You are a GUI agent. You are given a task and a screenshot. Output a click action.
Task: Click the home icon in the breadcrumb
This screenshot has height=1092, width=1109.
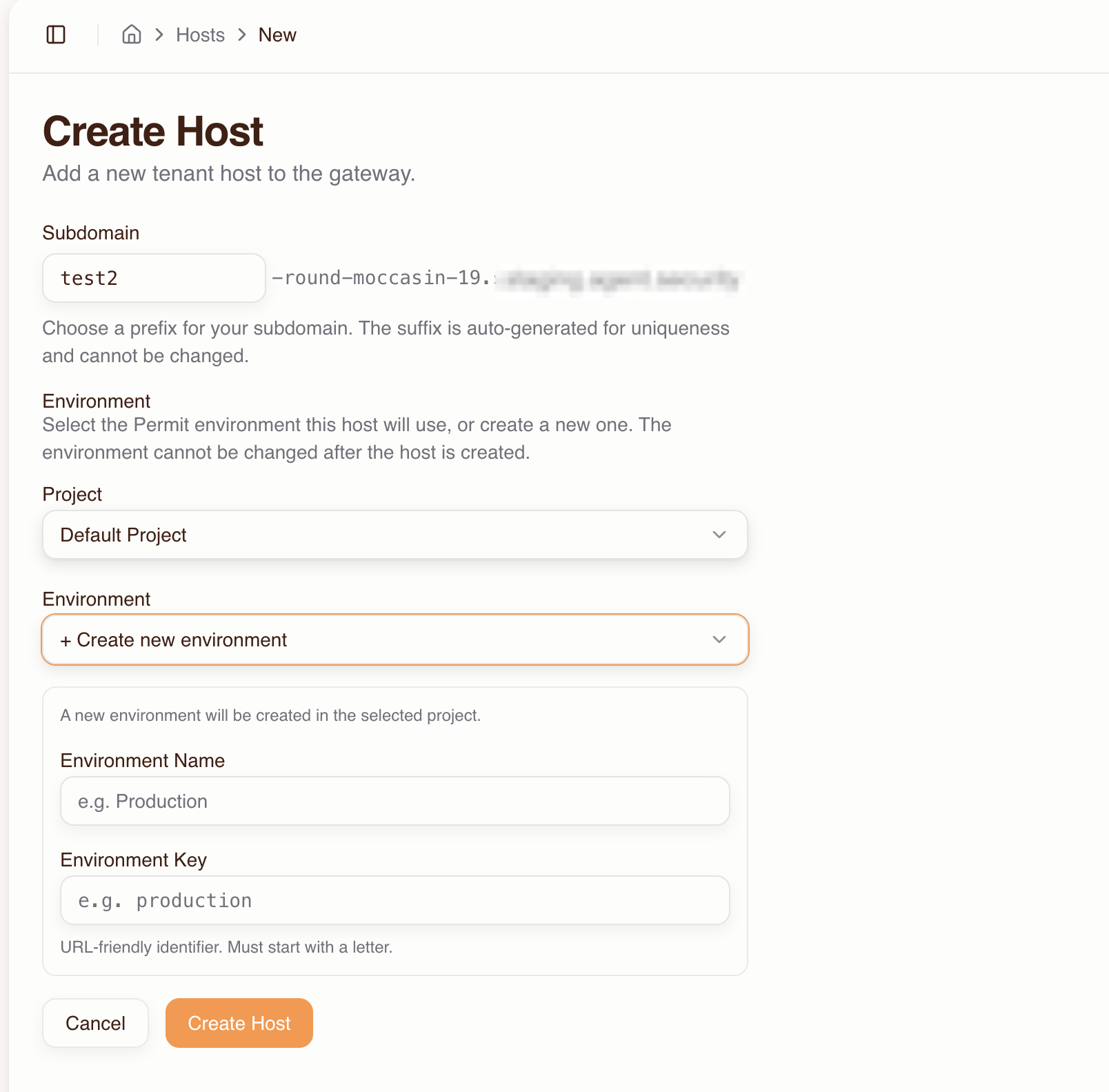[131, 34]
